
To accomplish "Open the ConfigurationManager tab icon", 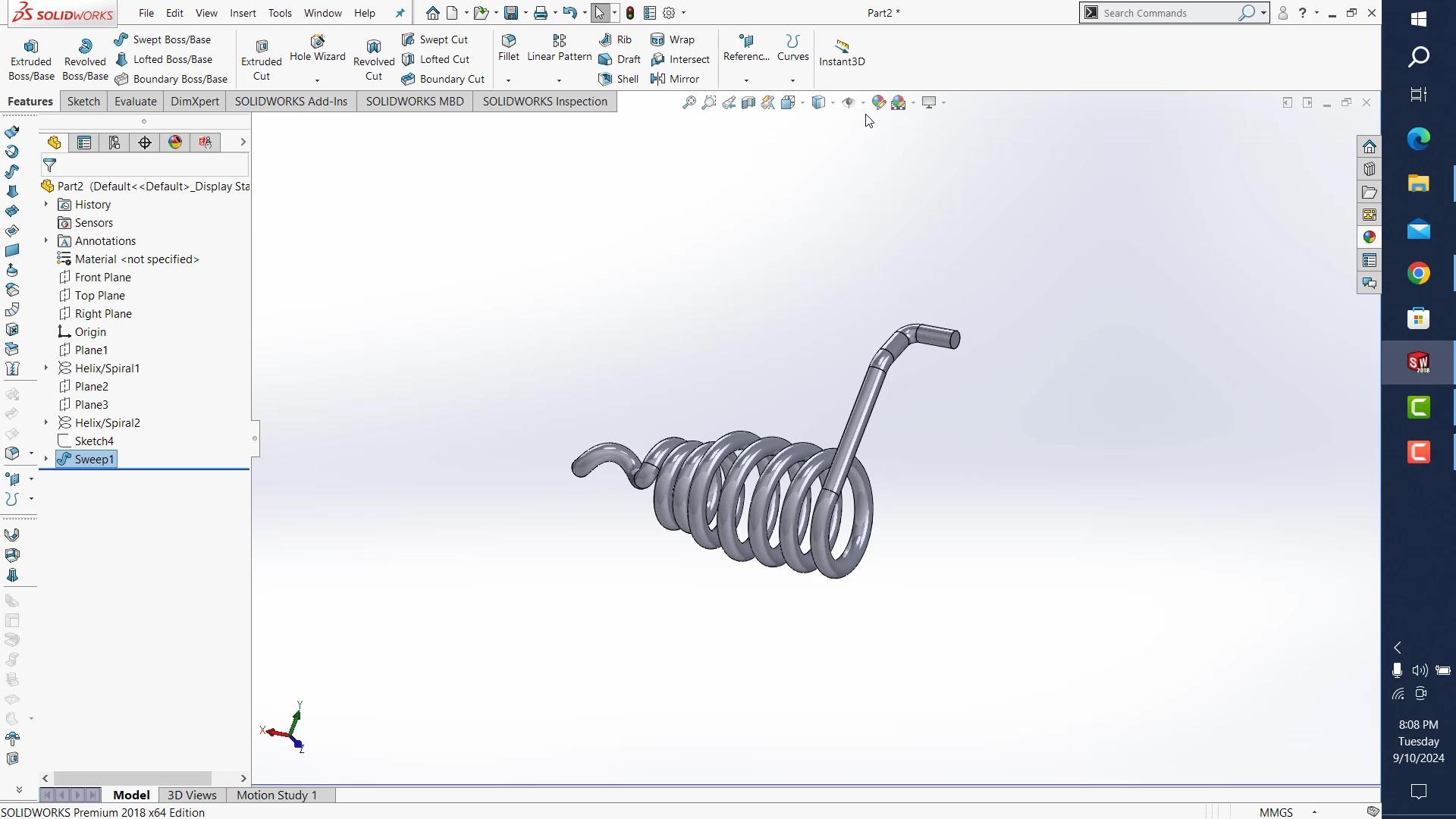I will tap(115, 143).
